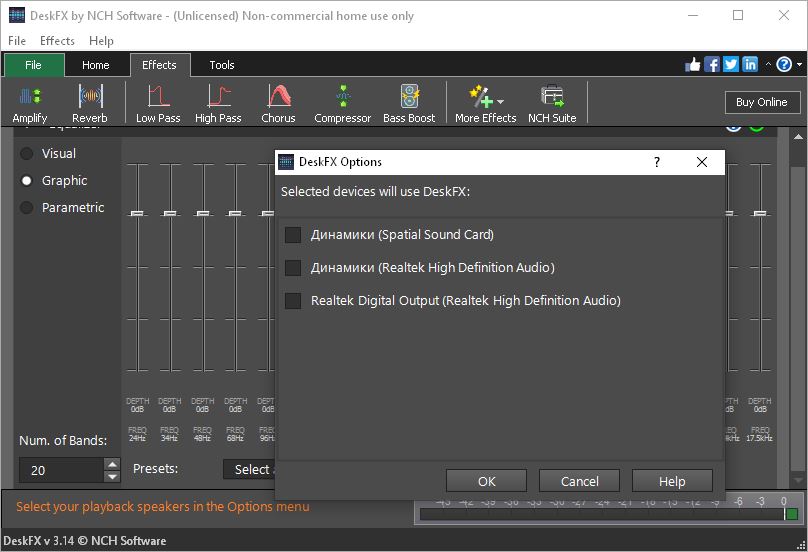Image resolution: width=808 pixels, height=552 pixels.
Task: Share on LinkedIn icon
Action: tap(750, 64)
